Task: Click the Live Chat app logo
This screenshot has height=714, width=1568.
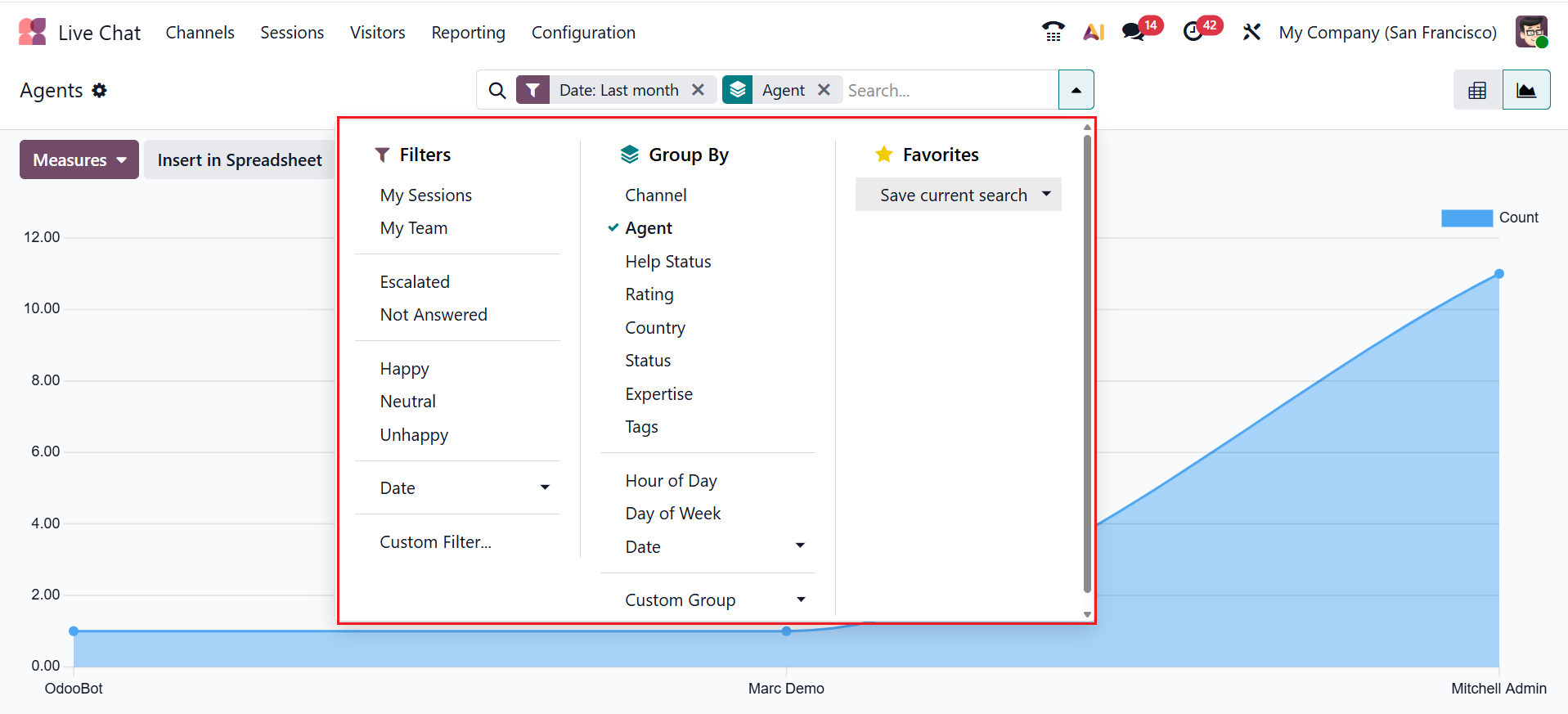Action: click(33, 32)
